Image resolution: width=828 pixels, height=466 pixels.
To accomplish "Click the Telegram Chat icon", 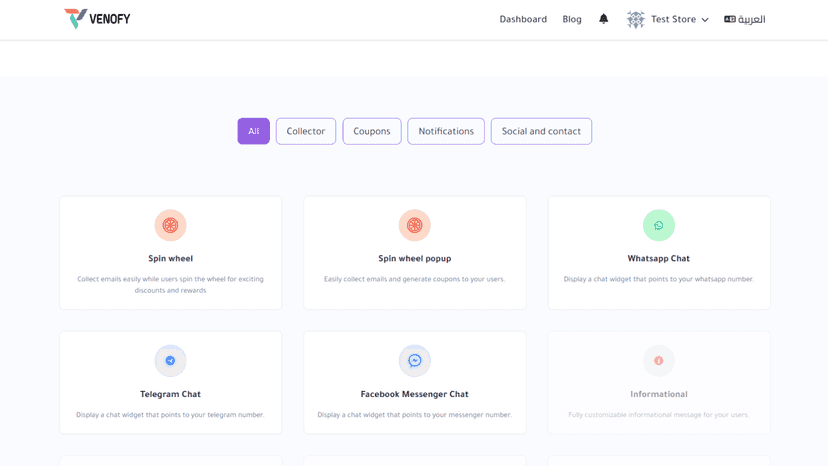I will click(171, 361).
